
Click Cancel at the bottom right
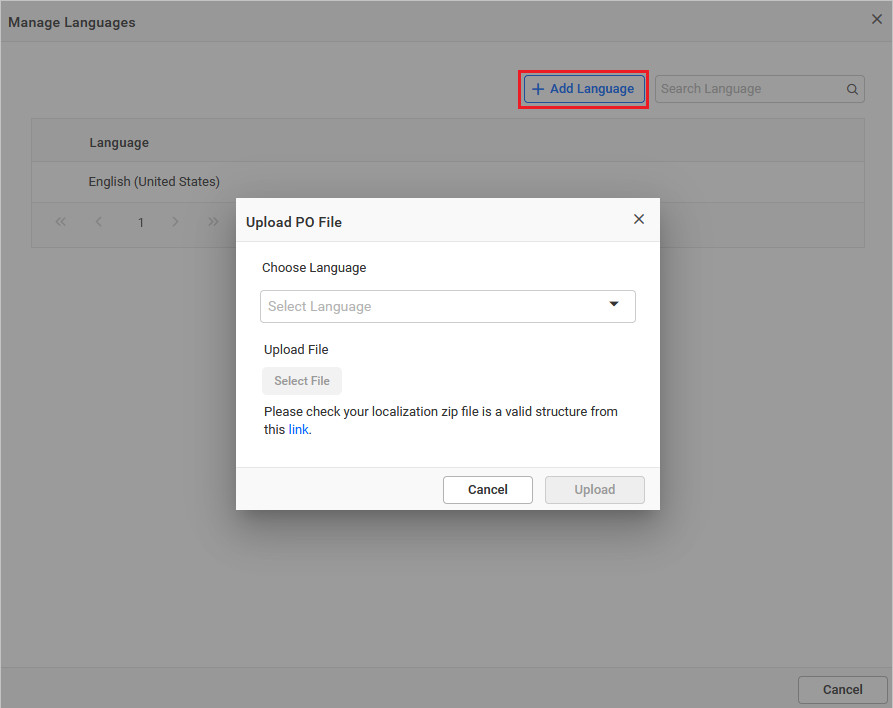(841, 689)
